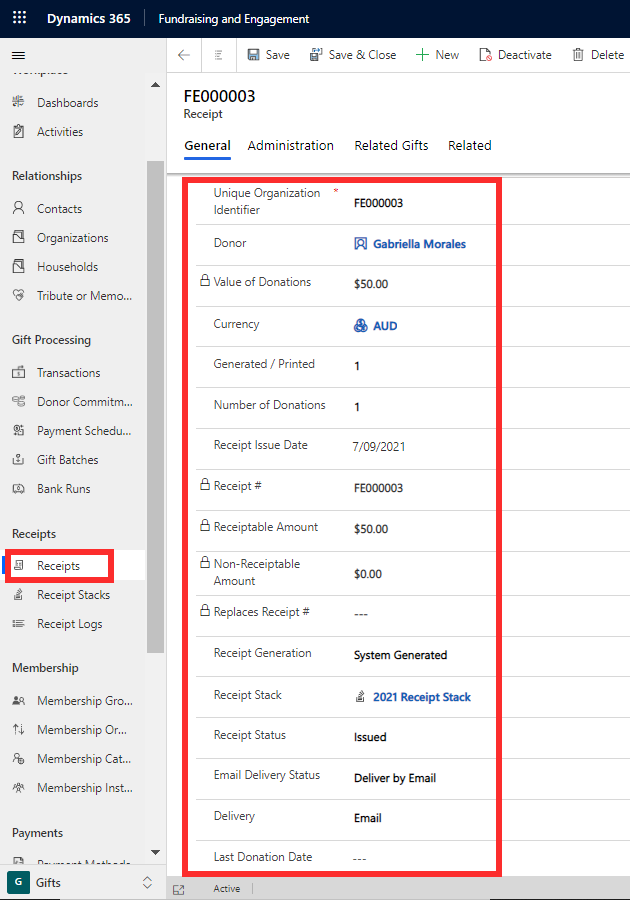Click the plus icon for New
630x900 pixels.
[x=422, y=55]
